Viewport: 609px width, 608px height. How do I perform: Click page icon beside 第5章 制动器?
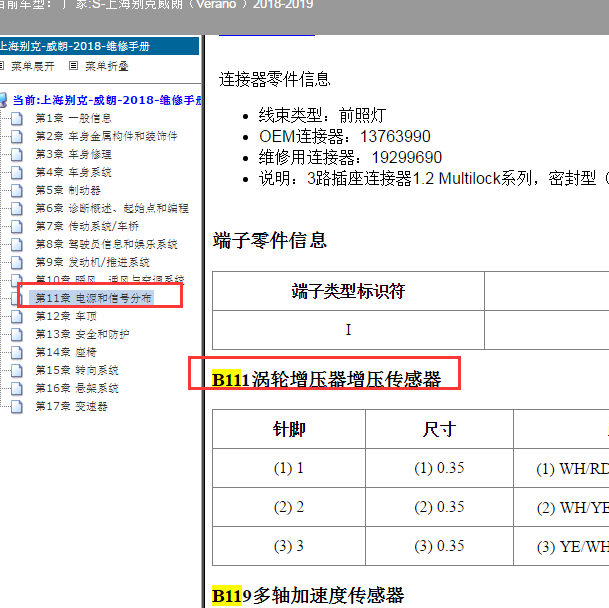(x=17, y=190)
